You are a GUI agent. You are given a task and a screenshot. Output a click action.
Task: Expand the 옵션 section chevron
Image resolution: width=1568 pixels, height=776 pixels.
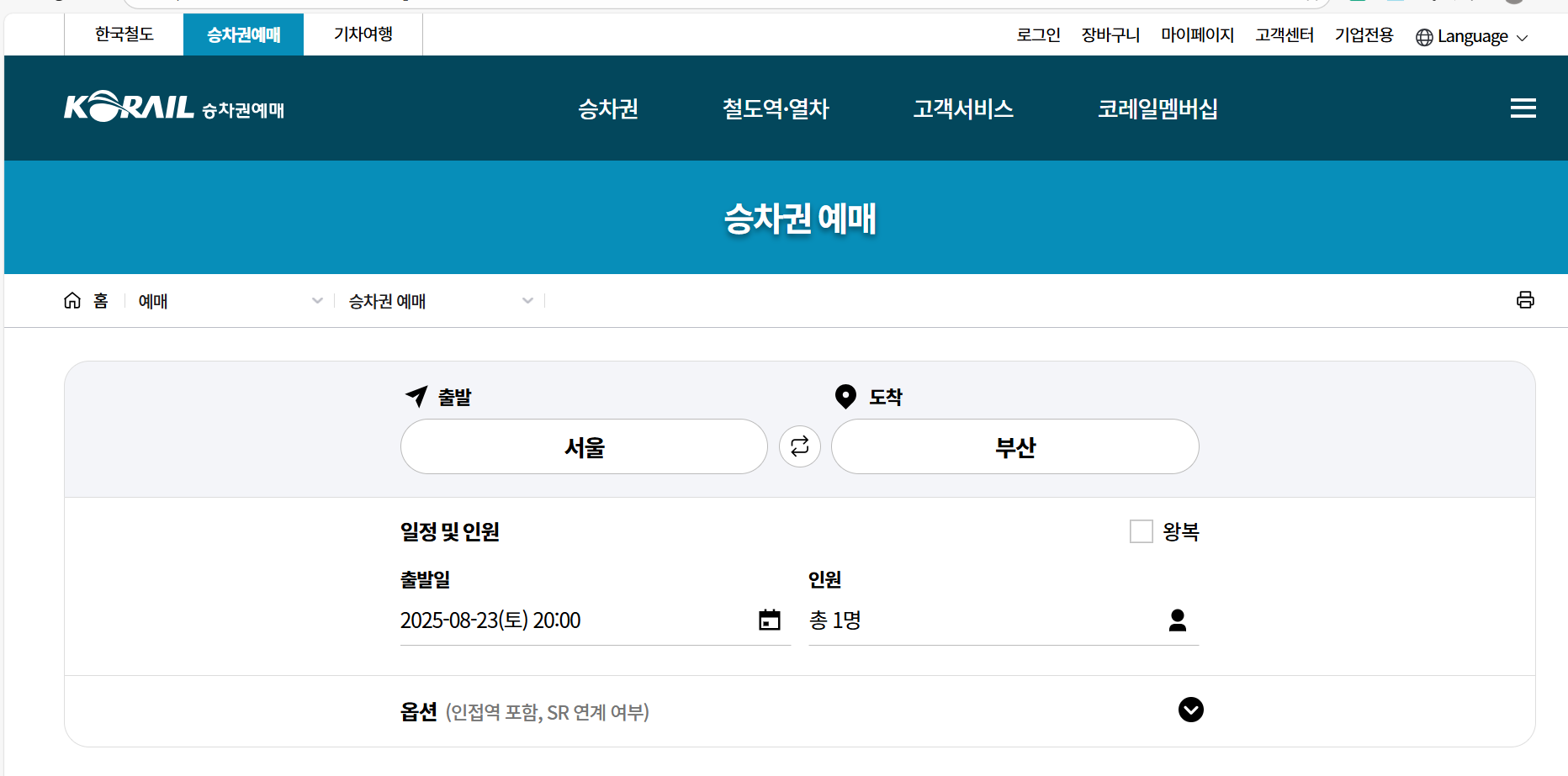(1190, 710)
